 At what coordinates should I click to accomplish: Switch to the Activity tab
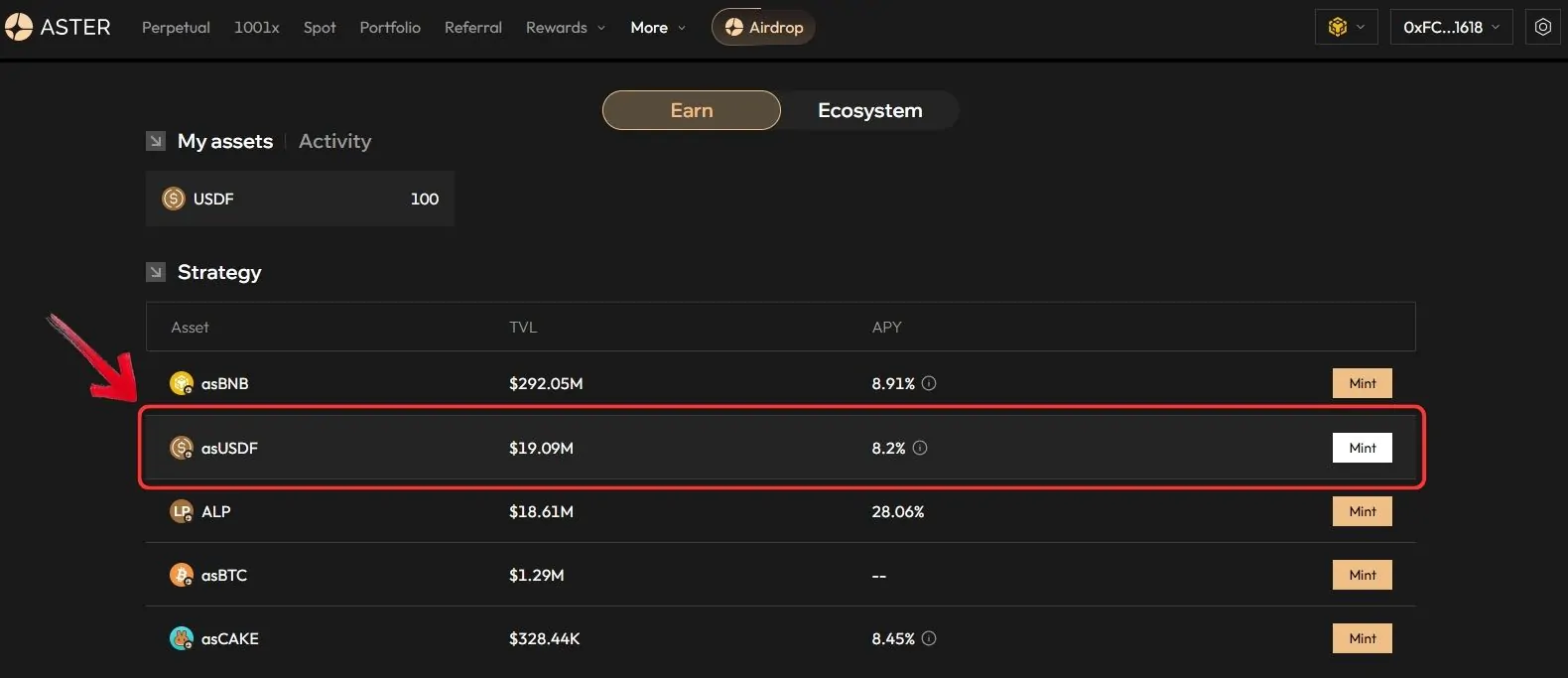pyautogui.click(x=335, y=141)
